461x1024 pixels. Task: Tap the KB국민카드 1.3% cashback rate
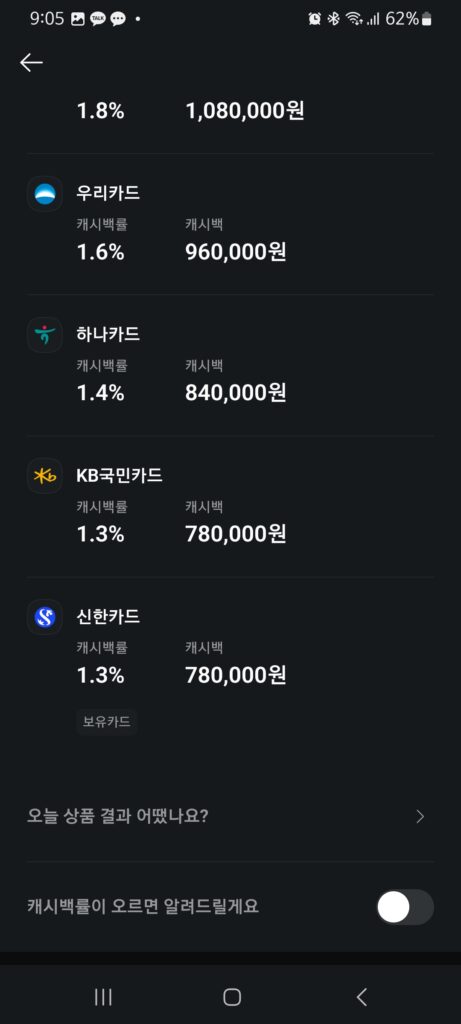tap(101, 534)
